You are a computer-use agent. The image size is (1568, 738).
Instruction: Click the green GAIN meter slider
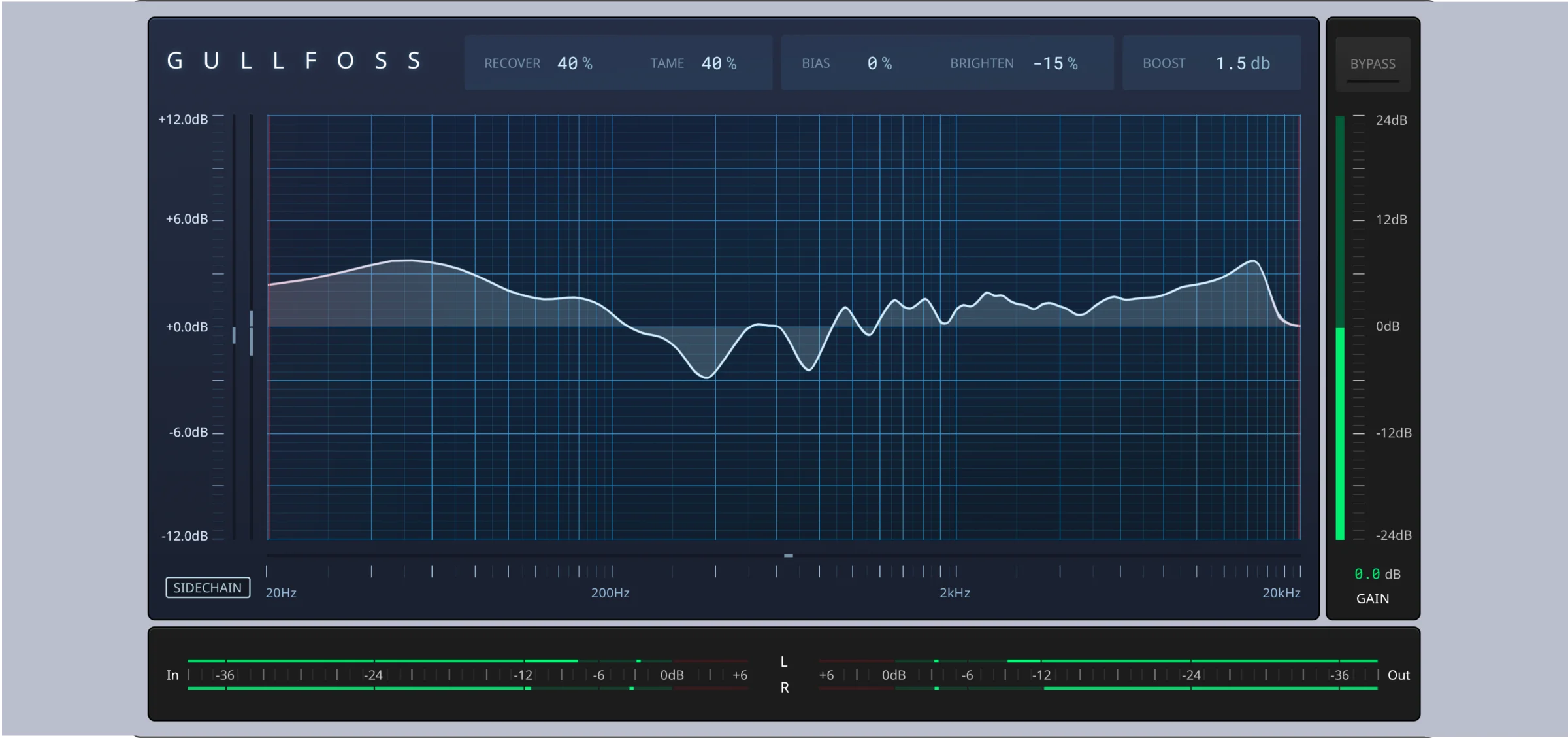tap(1340, 328)
